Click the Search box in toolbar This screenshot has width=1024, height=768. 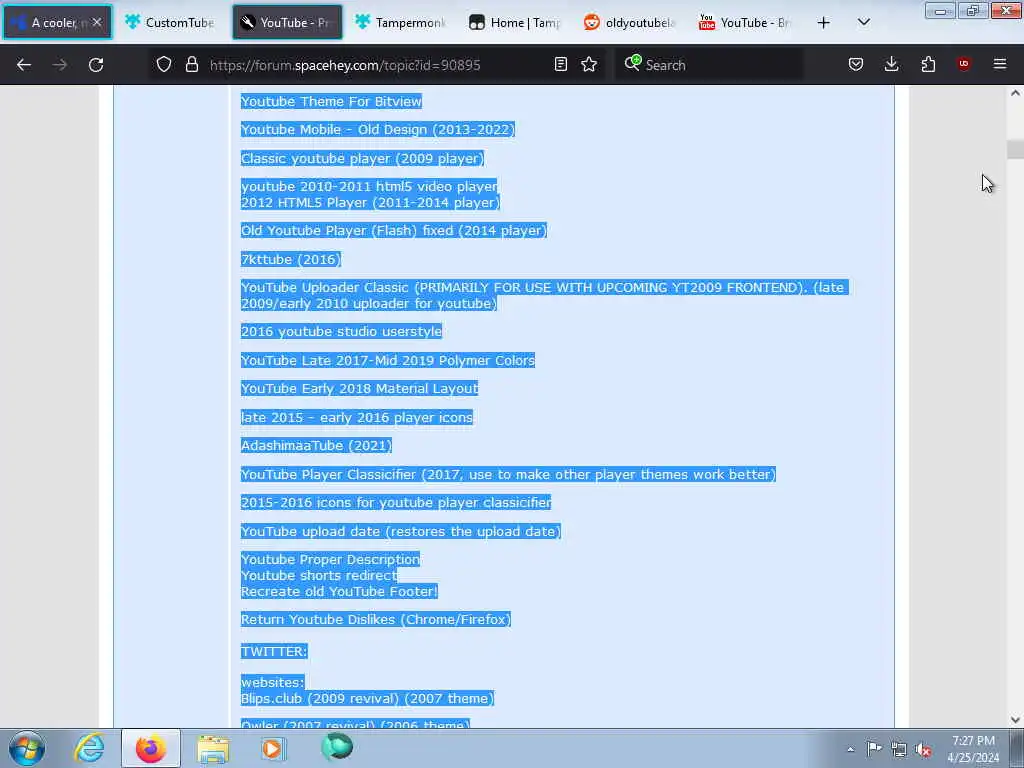click(x=709, y=65)
